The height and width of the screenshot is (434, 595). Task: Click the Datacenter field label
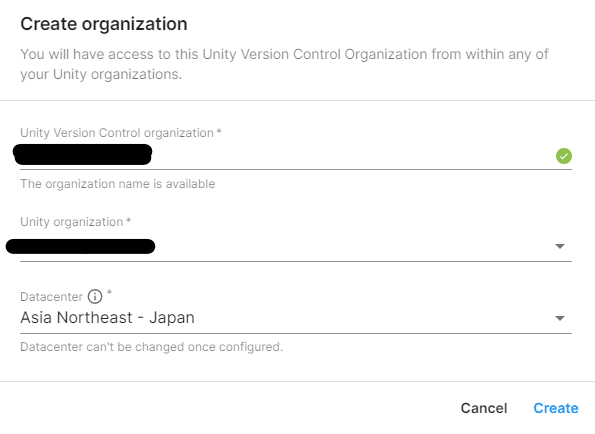click(51, 297)
